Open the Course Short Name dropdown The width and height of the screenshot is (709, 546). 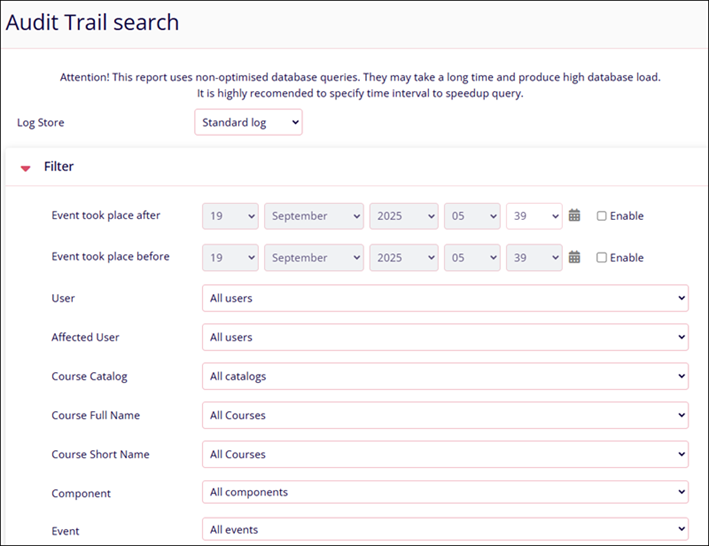[445, 454]
